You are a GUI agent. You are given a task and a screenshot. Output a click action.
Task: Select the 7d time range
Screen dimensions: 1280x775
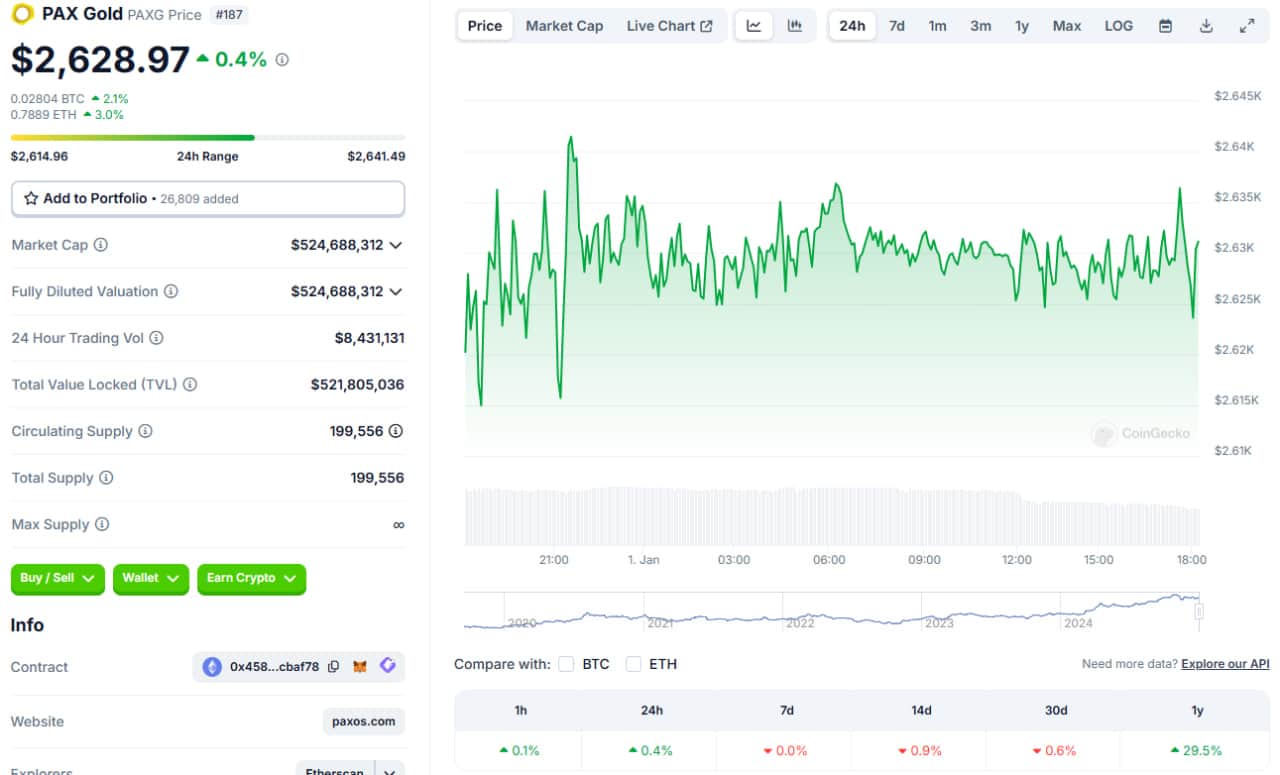click(x=897, y=26)
